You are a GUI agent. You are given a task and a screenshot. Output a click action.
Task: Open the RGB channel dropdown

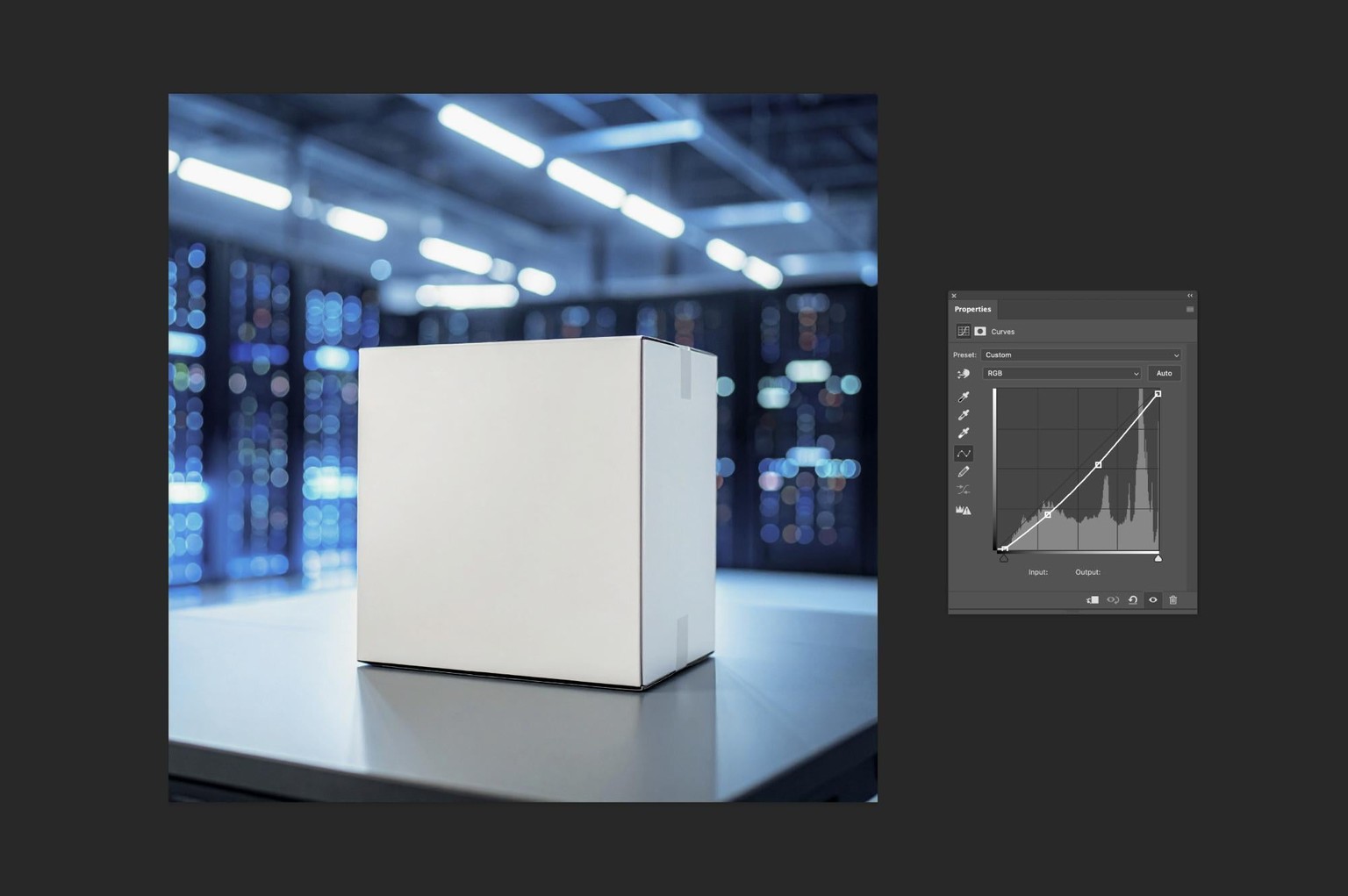click(1061, 374)
